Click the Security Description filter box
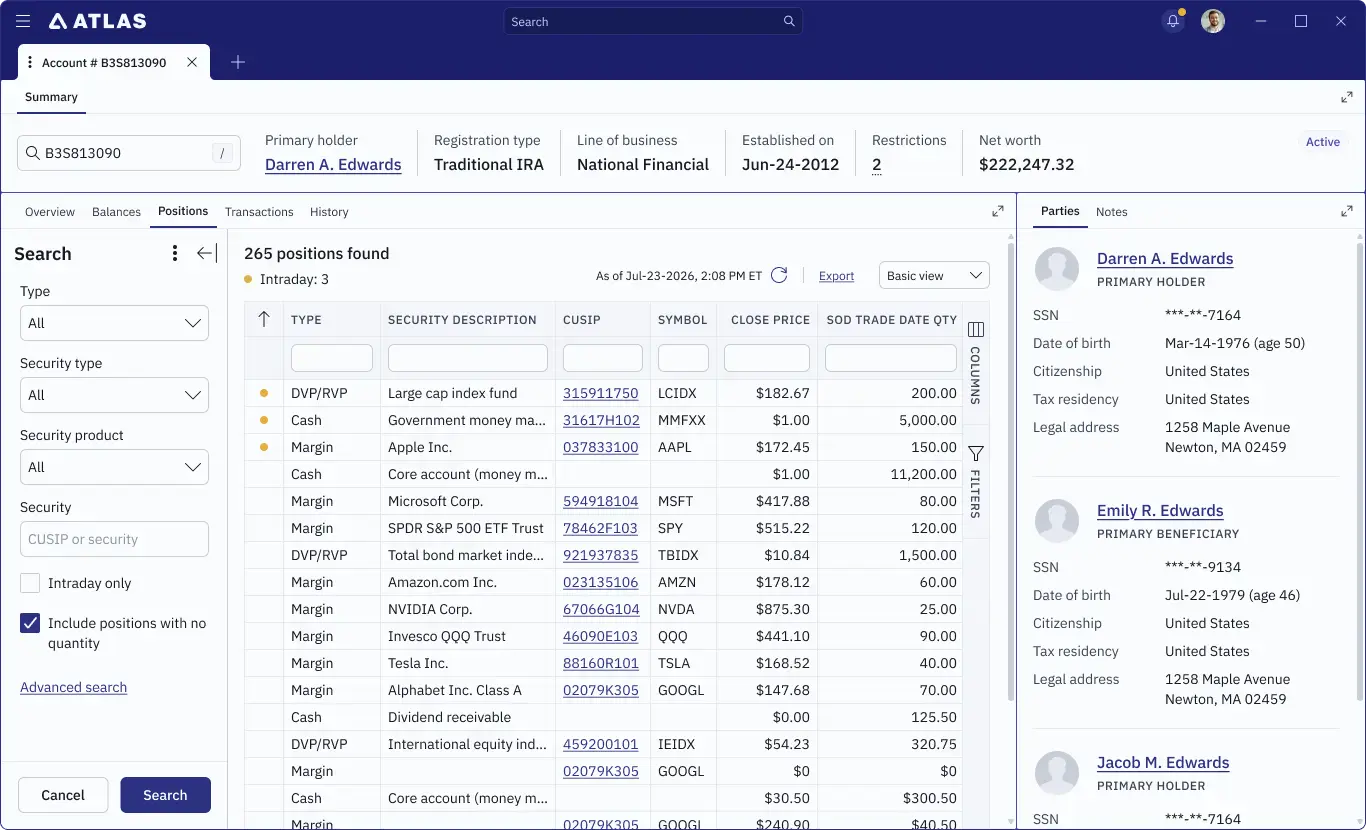 click(x=468, y=358)
